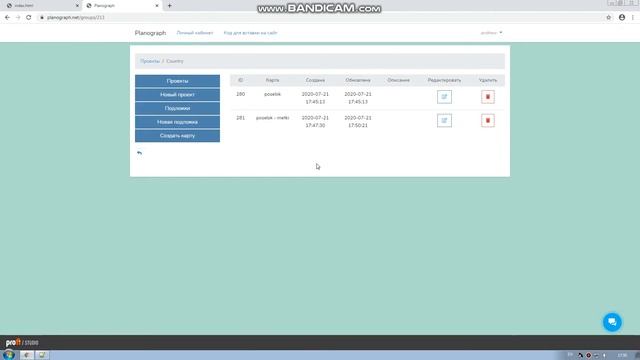
Task: Click the taskbar clock
Action: click(622, 355)
